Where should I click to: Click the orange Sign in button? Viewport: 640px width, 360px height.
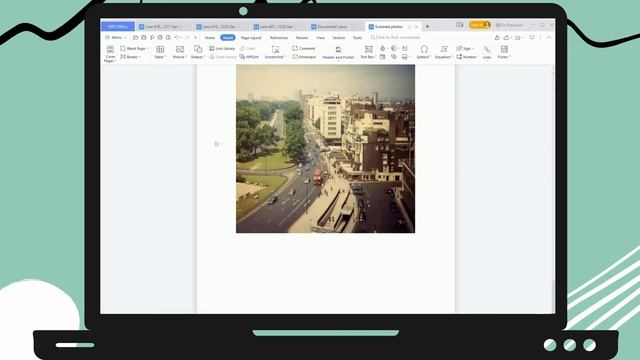click(480, 25)
